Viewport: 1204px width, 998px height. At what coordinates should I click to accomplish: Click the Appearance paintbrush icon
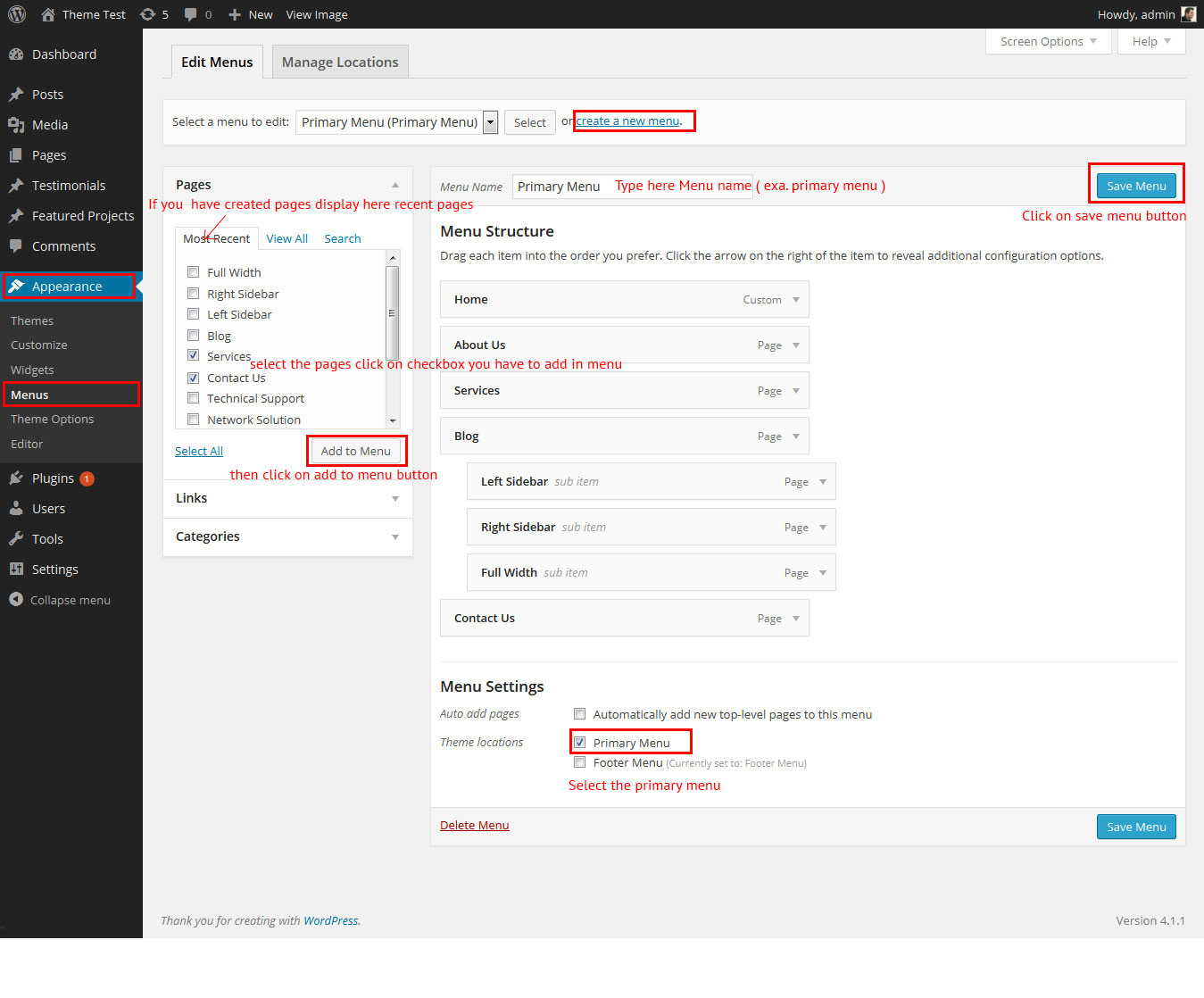(16, 287)
